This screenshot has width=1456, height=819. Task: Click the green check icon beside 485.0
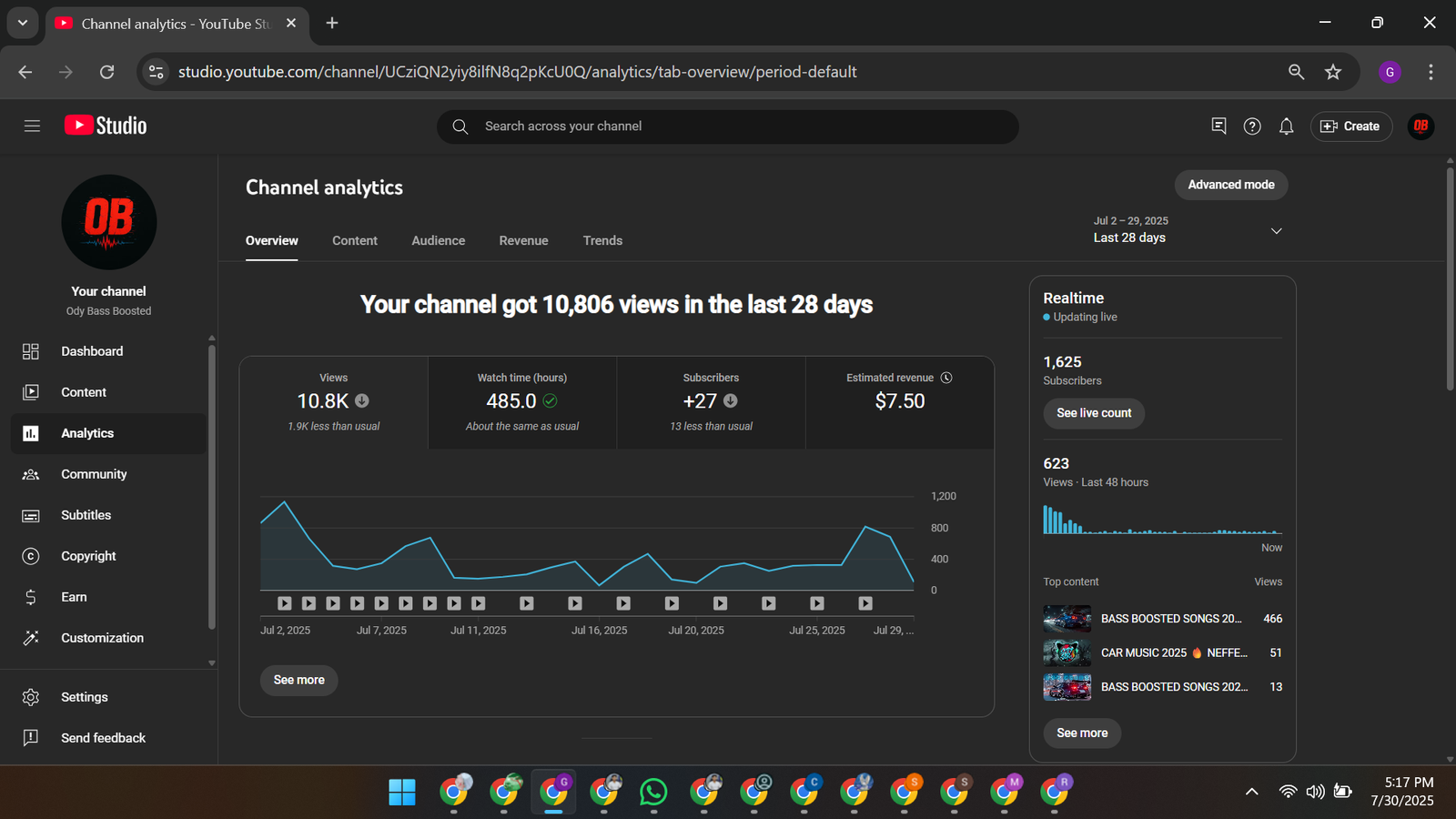coord(551,400)
